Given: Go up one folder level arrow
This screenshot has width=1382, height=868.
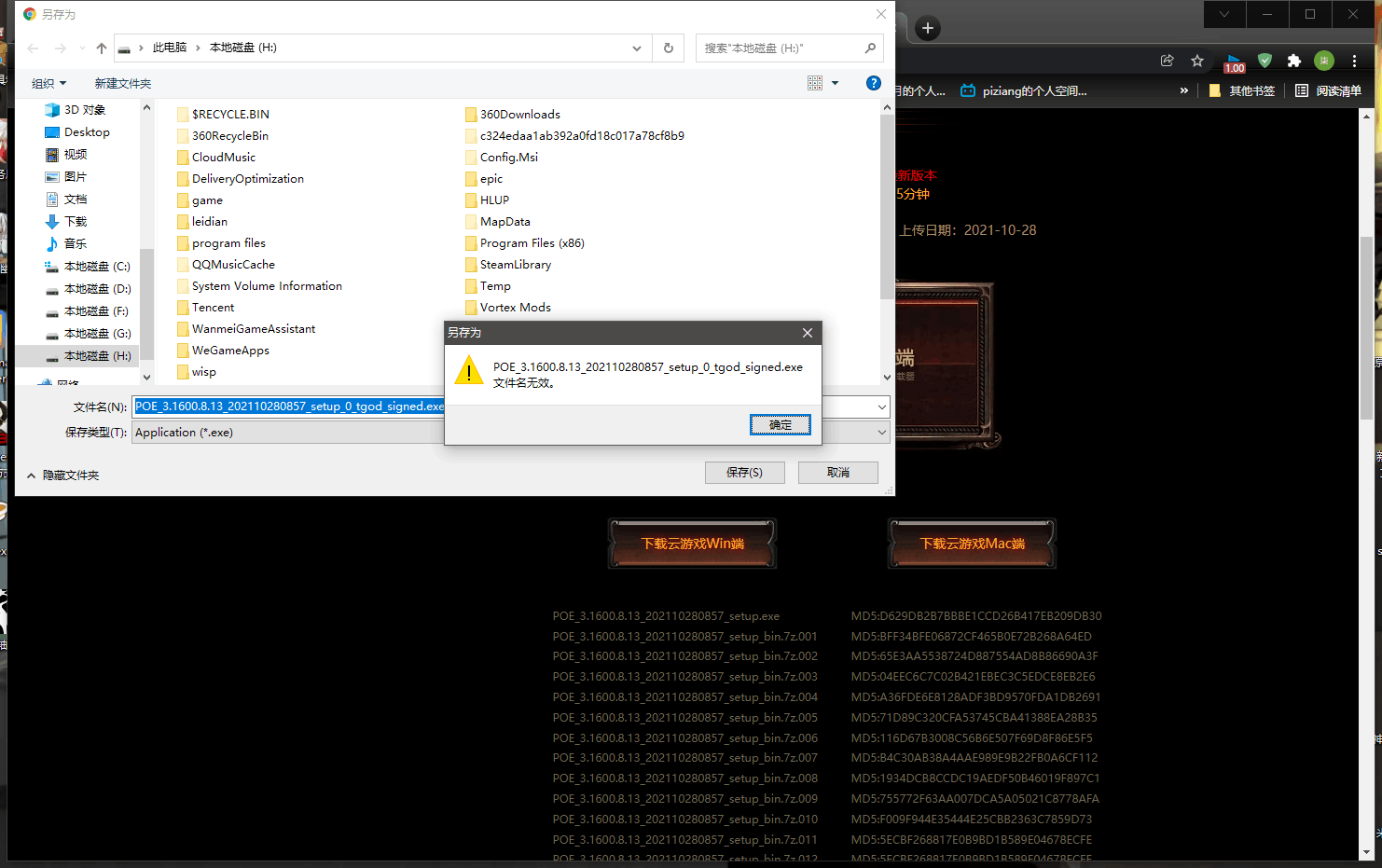Looking at the screenshot, I should click(102, 48).
